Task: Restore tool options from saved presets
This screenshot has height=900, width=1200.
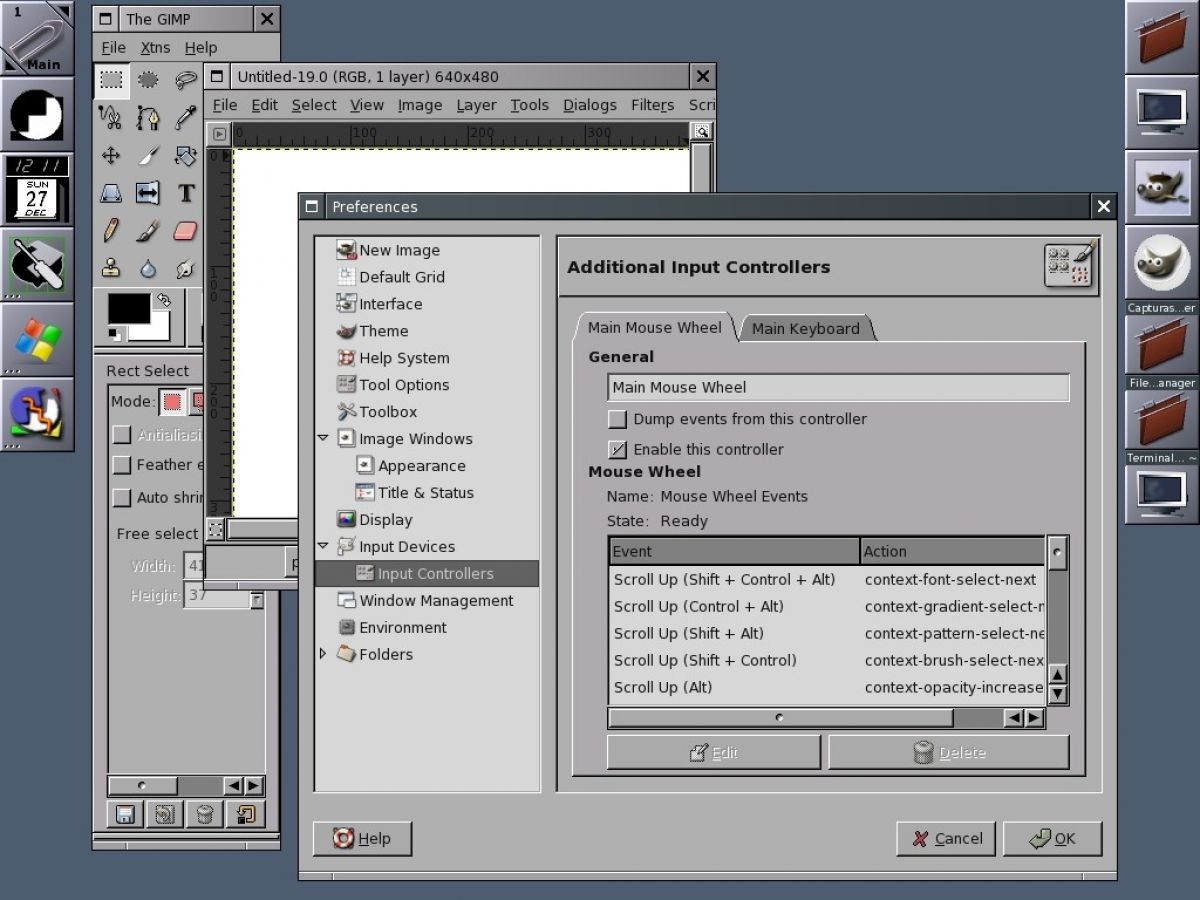Action: point(164,815)
